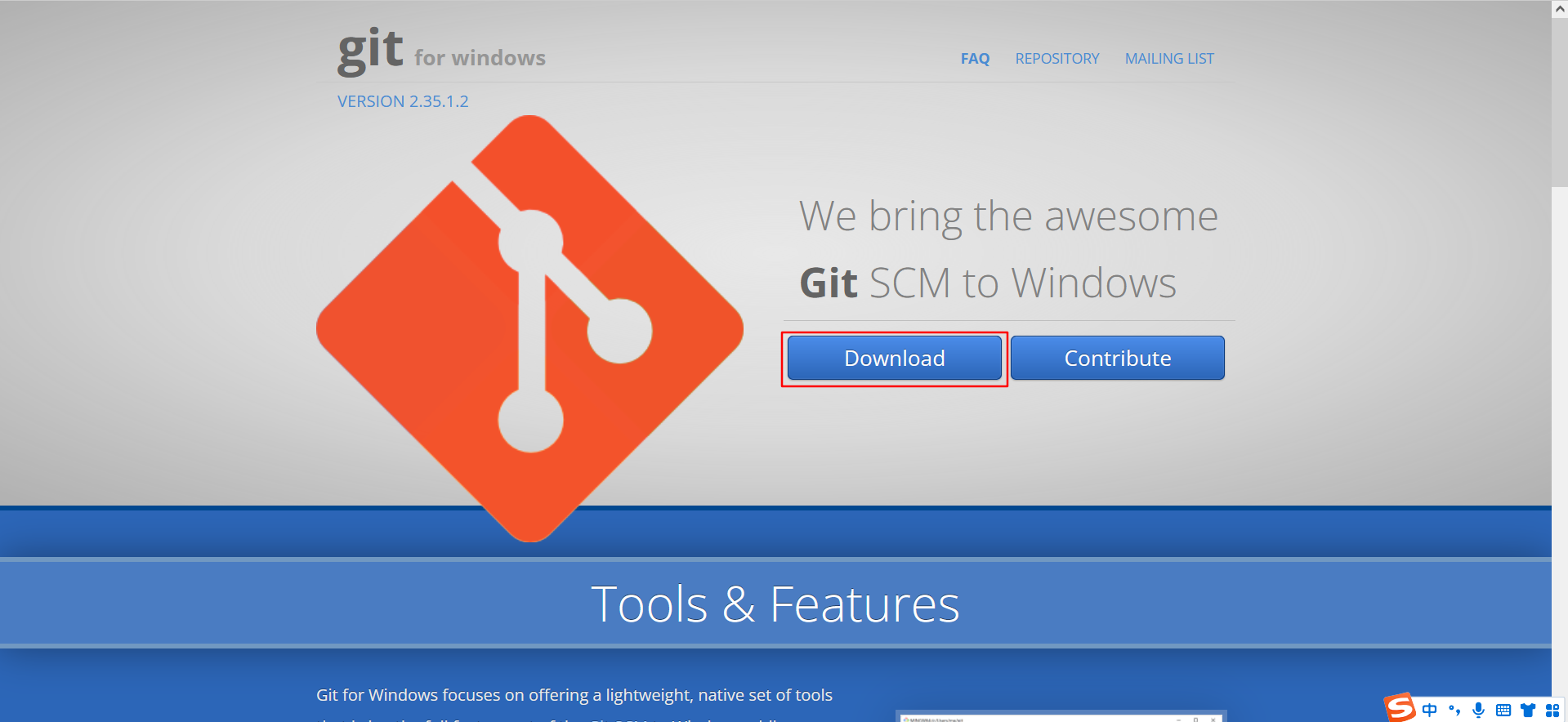The height and width of the screenshot is (722, 1568).
Task: Switch the IME punctuation mode icon
Action: 1454,710
